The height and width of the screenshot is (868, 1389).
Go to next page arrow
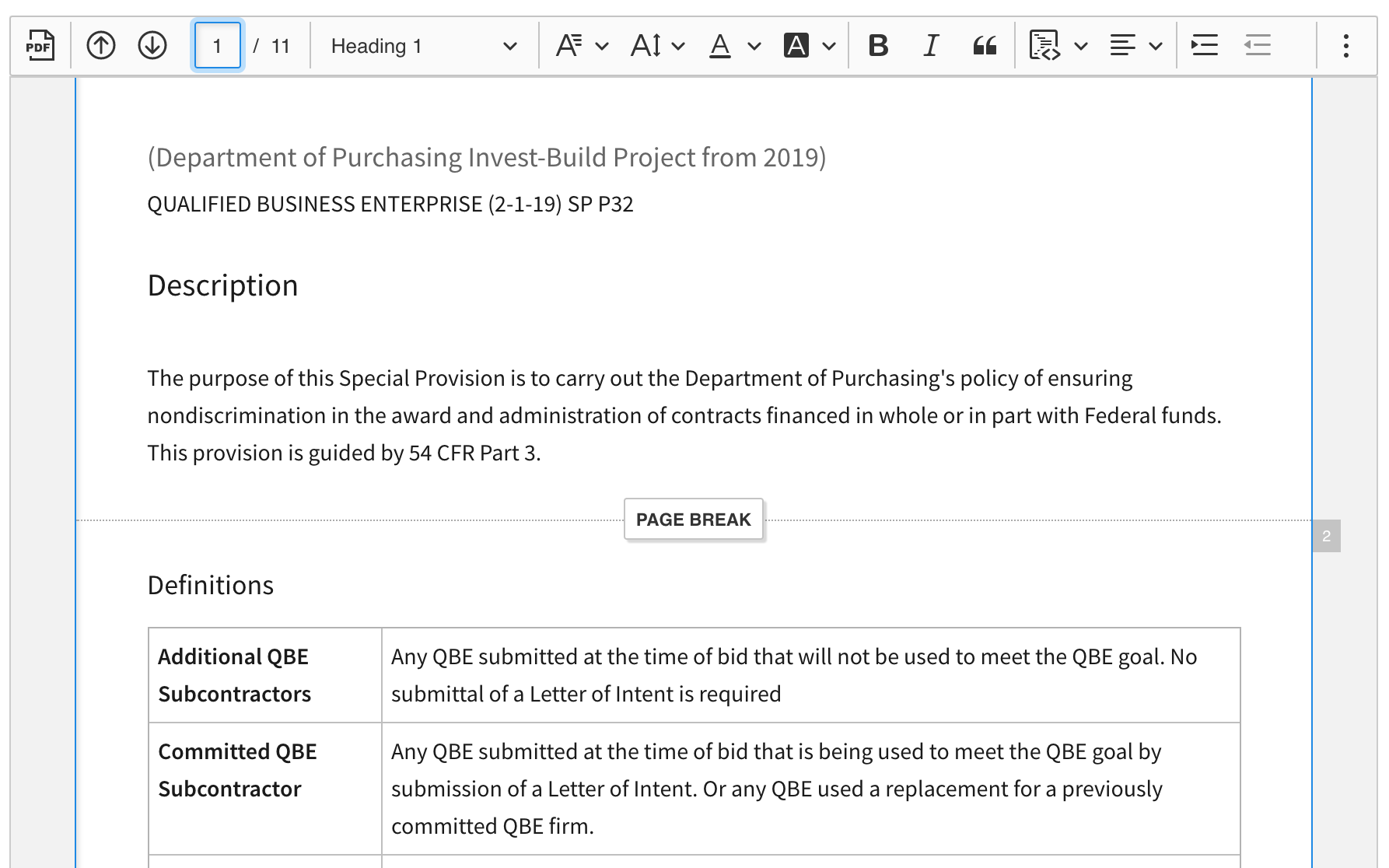tap(152, 46)
